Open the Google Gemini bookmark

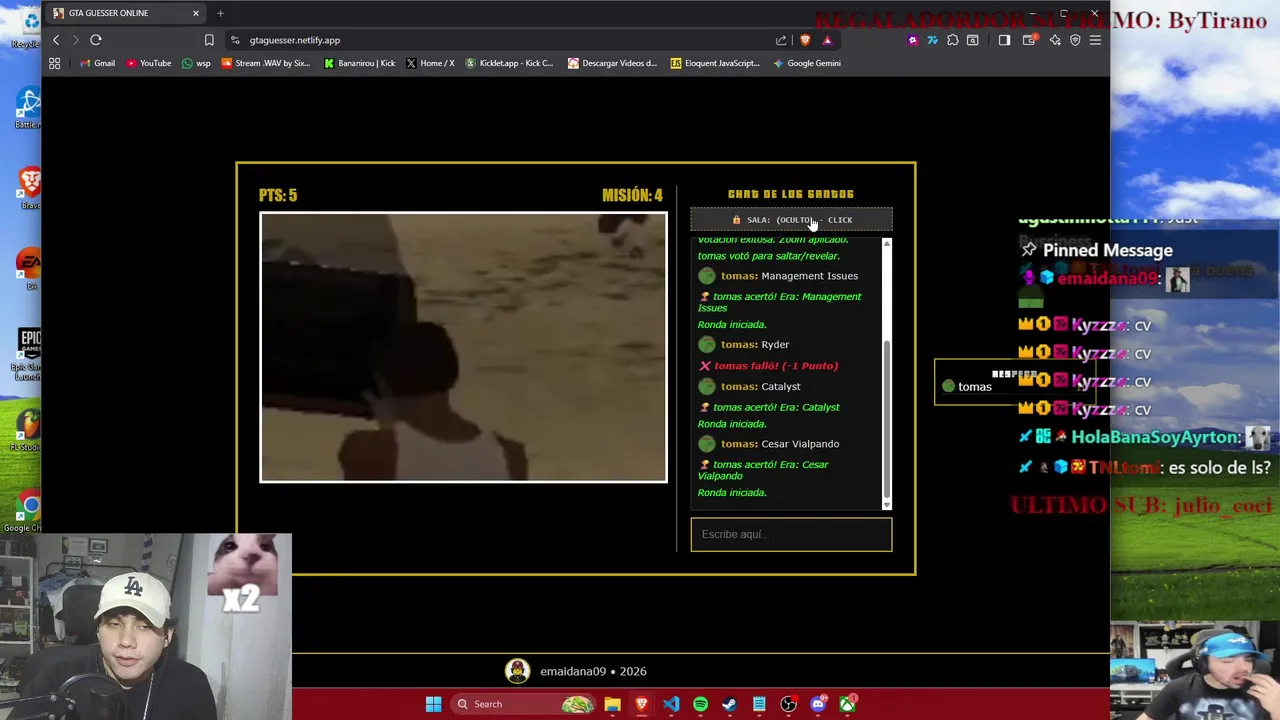pos(806,63)
